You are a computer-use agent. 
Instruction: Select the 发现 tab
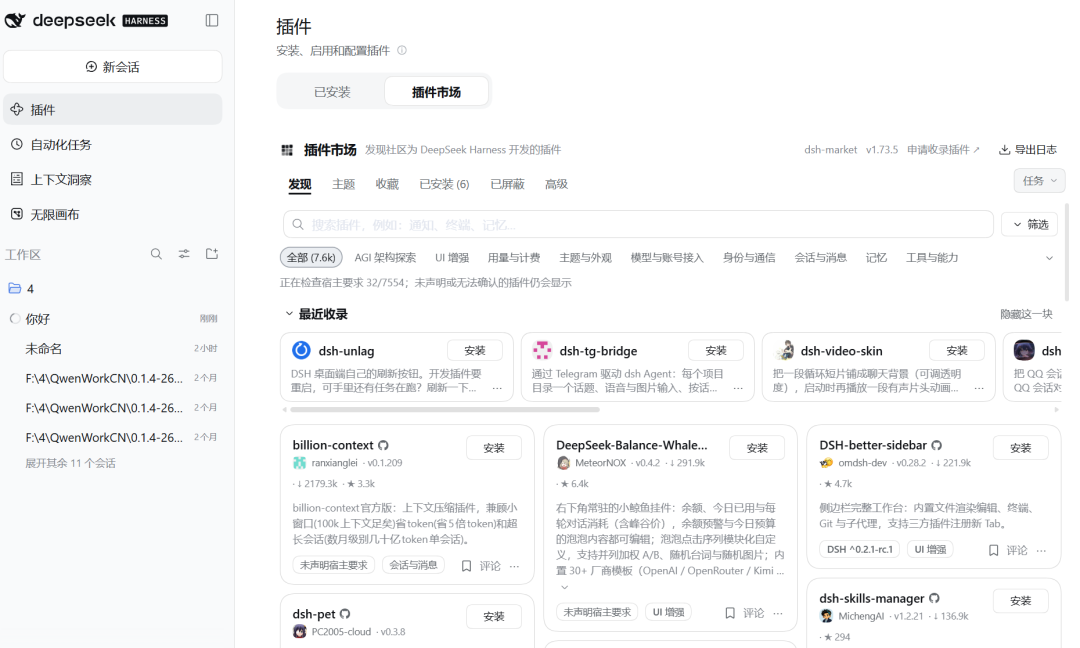pos(300,185)
